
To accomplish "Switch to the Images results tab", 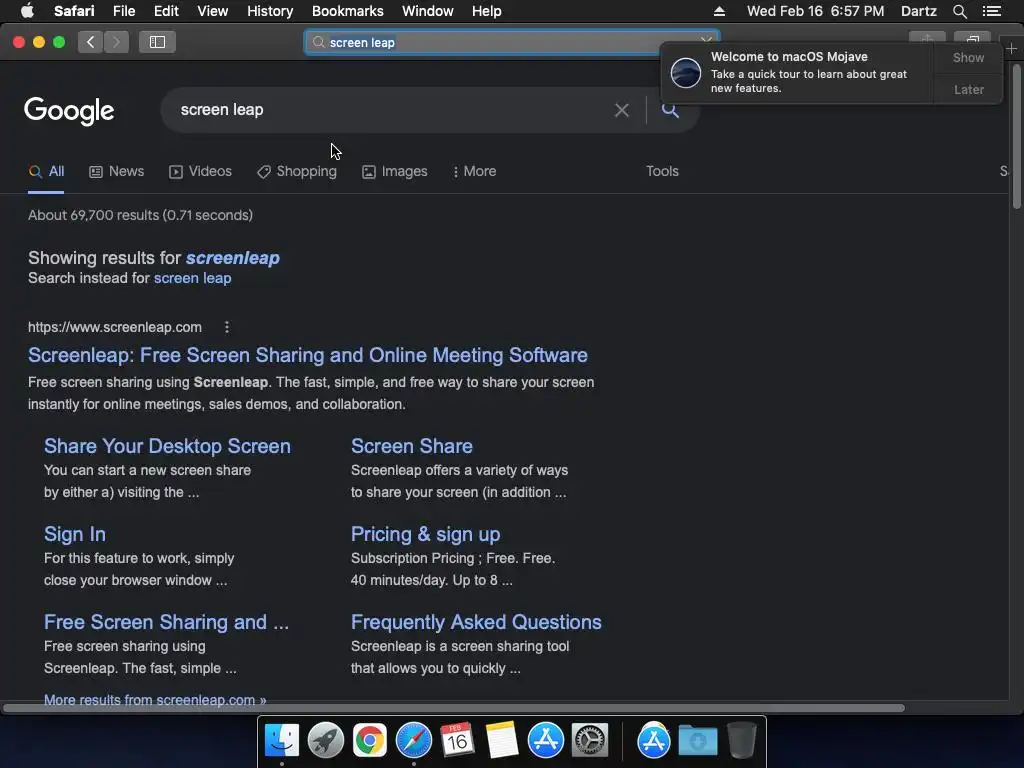I will coord(395,171).
